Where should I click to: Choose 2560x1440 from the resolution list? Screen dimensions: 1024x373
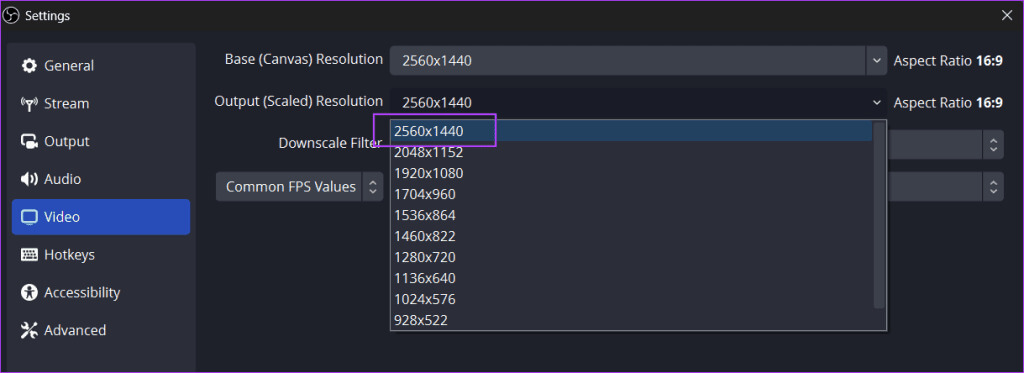632,131
